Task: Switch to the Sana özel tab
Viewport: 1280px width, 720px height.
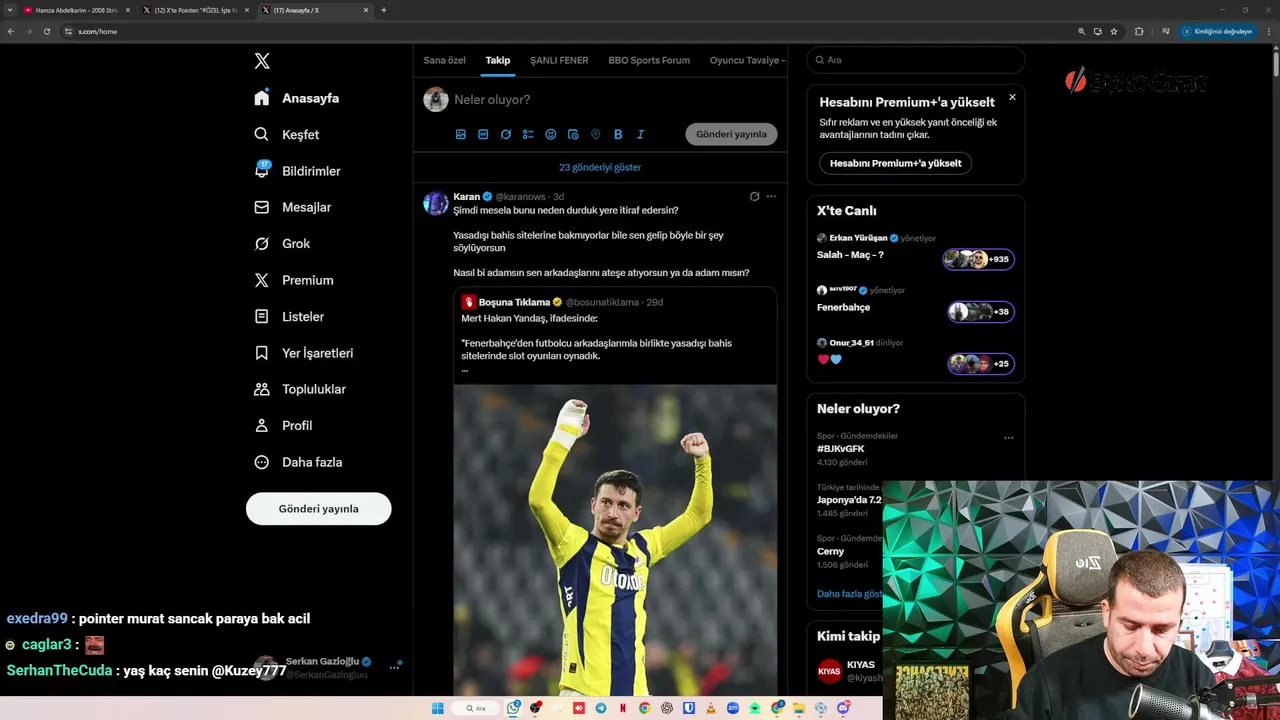Action: click(x=444, y=60)
